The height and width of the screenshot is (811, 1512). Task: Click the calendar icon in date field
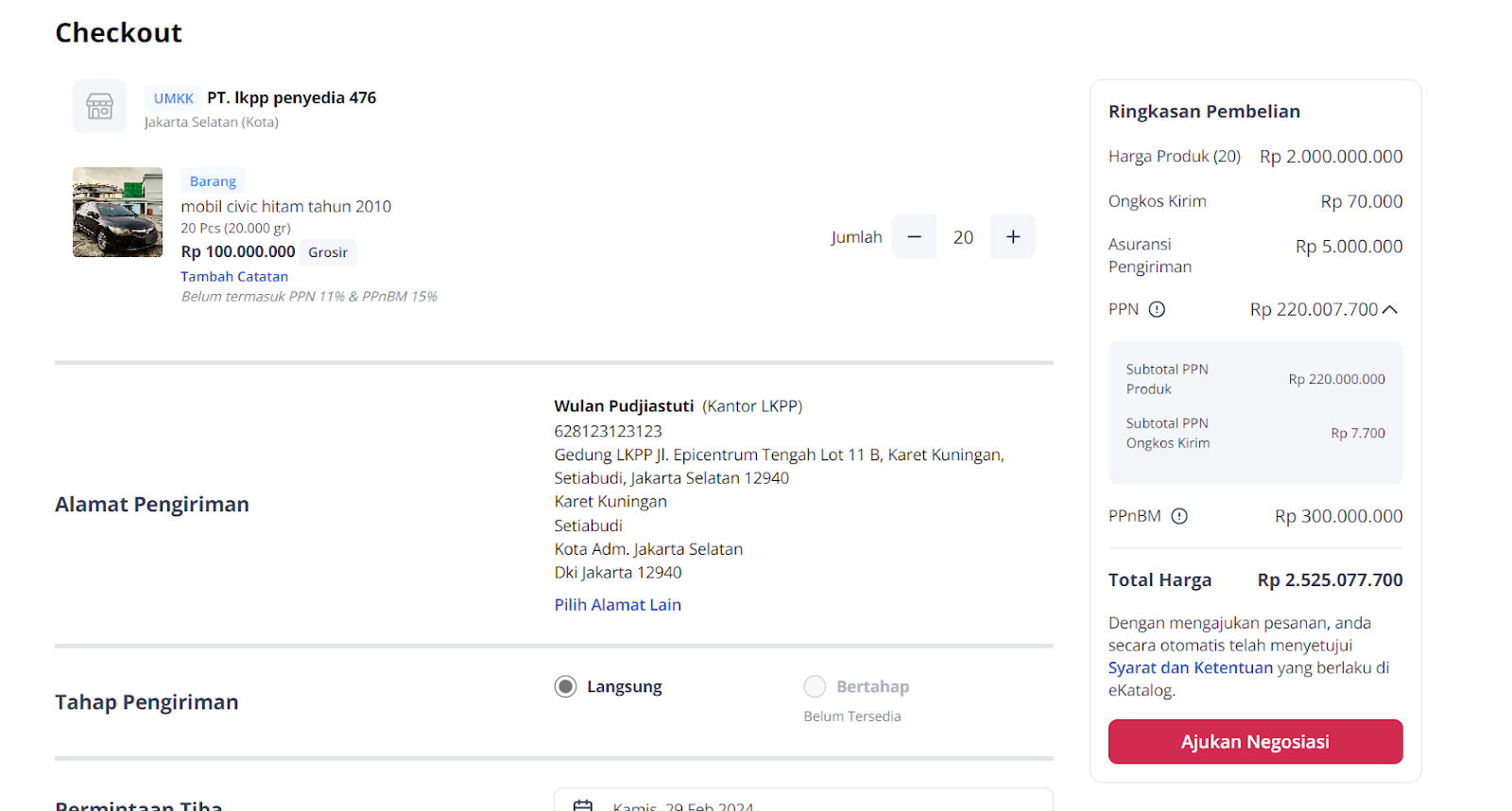tap(583, 805)
